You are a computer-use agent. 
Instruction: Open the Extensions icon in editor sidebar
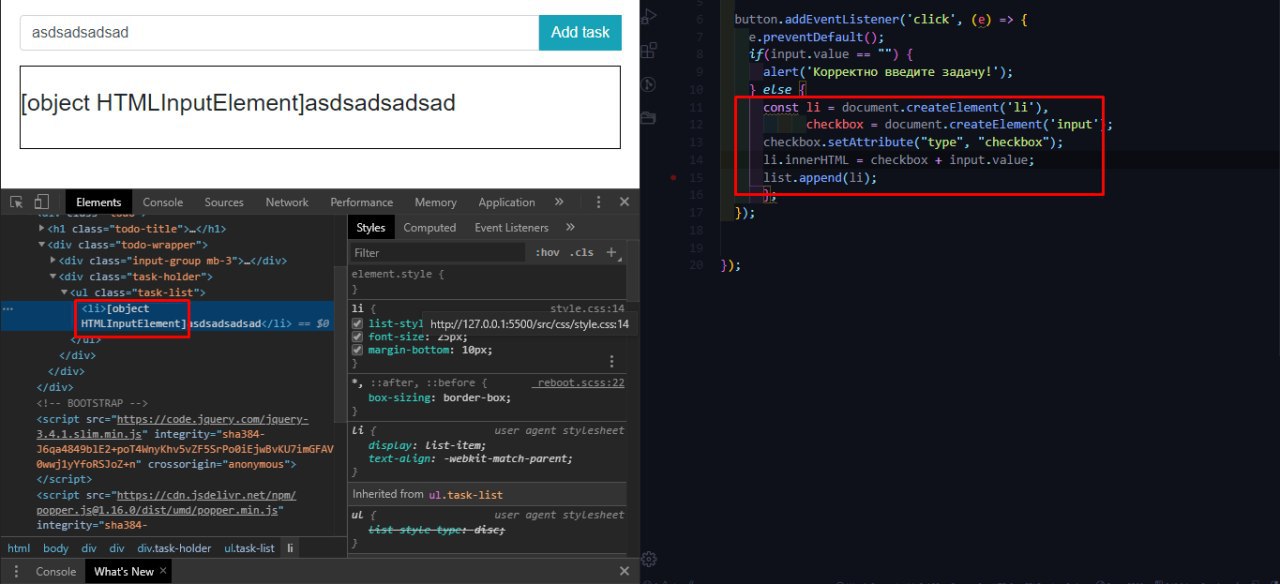point(649,52)
